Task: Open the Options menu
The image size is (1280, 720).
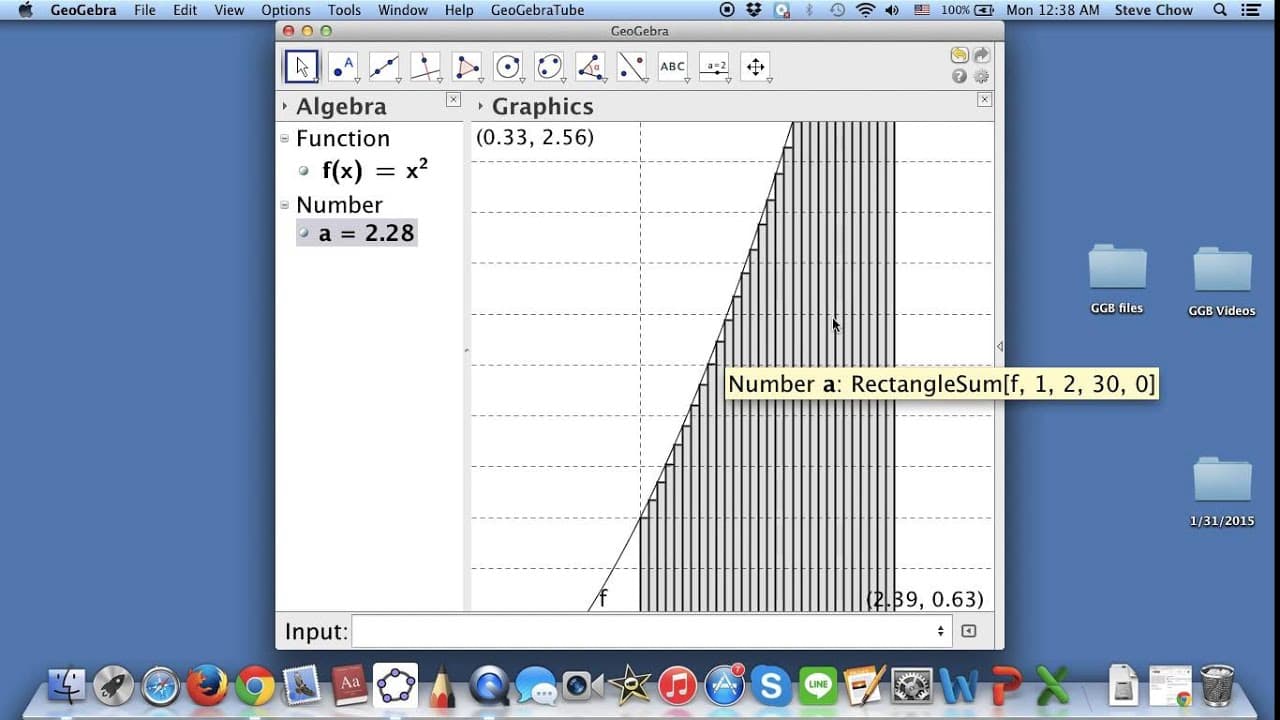Action: pyautogui.click(x=286, y=10)
